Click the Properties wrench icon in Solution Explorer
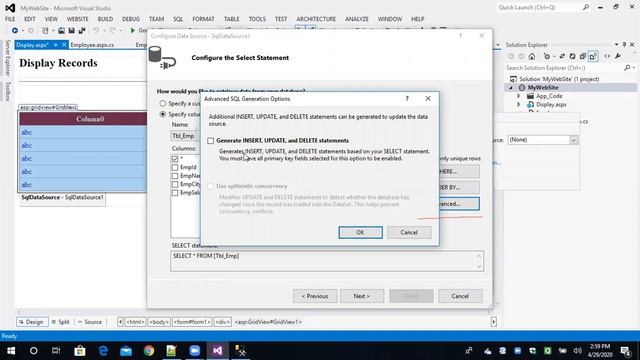Screen dimensions: 640x360 pyautogui.click(x=618, y=56)
